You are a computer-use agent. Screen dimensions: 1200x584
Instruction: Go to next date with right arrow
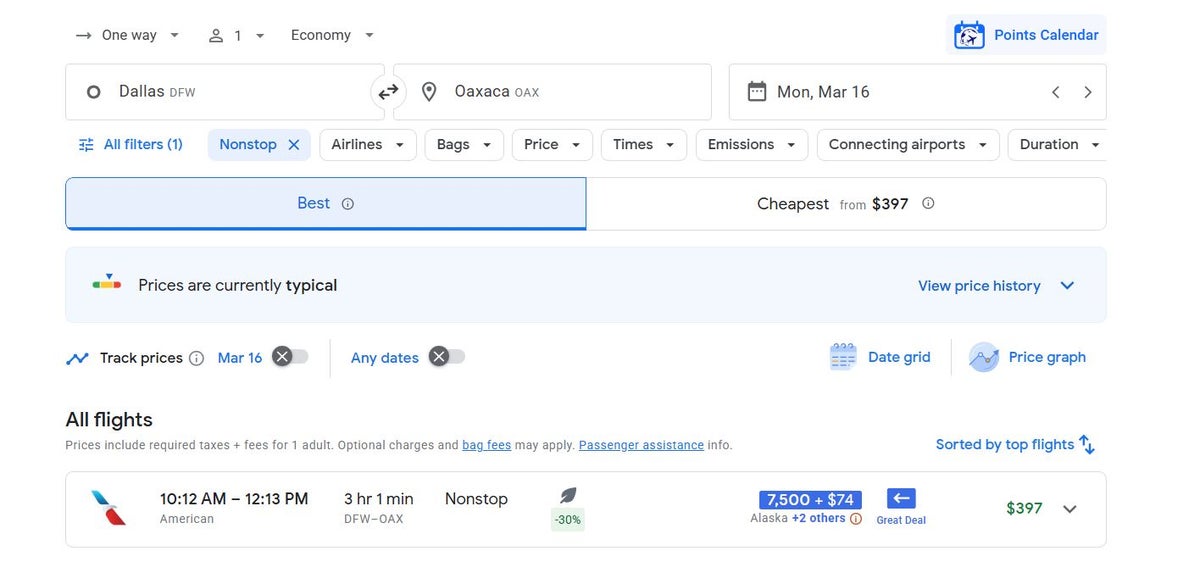click(x=1088, y=92)
